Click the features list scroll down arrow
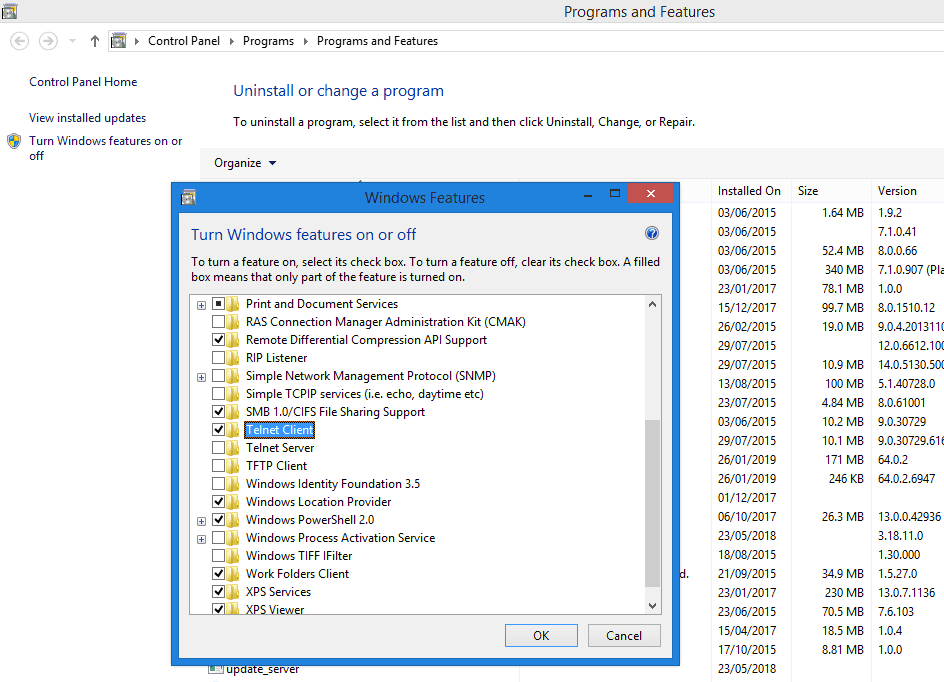 point(653,606)
